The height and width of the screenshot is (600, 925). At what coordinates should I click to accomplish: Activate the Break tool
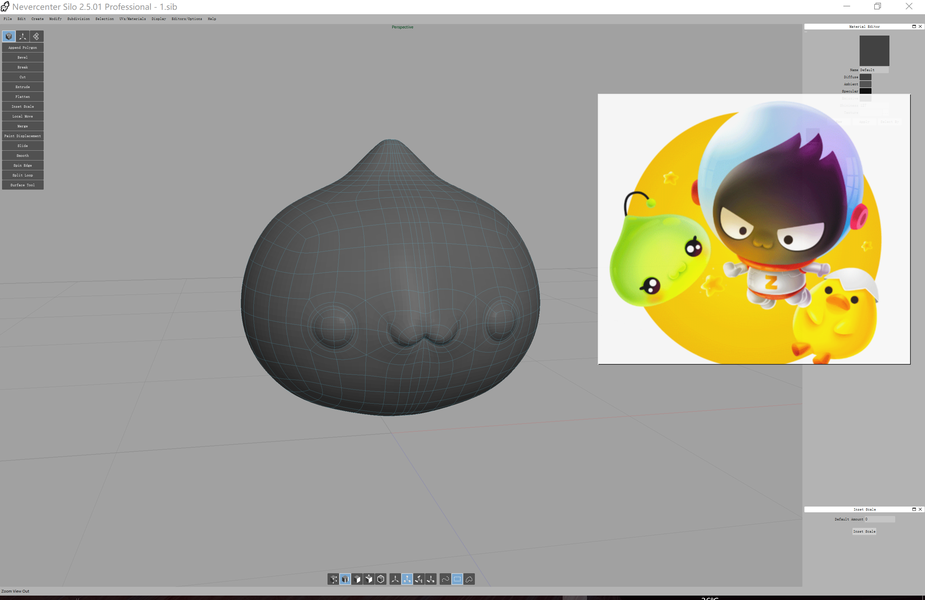22,67
